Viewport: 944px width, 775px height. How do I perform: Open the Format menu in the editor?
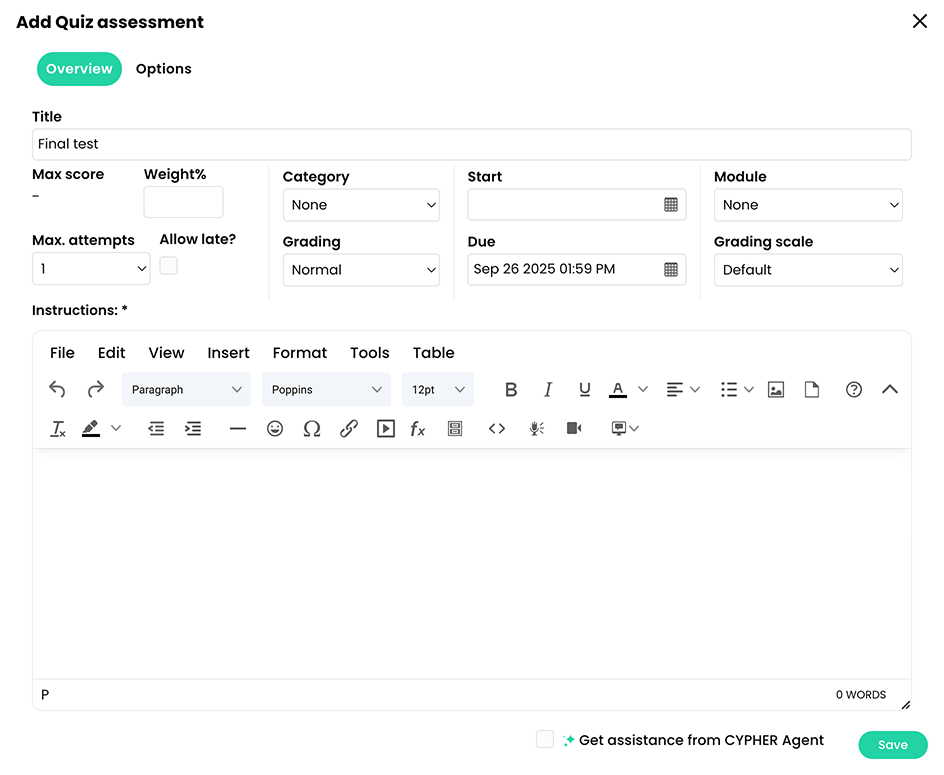click(x=299, y=352)
